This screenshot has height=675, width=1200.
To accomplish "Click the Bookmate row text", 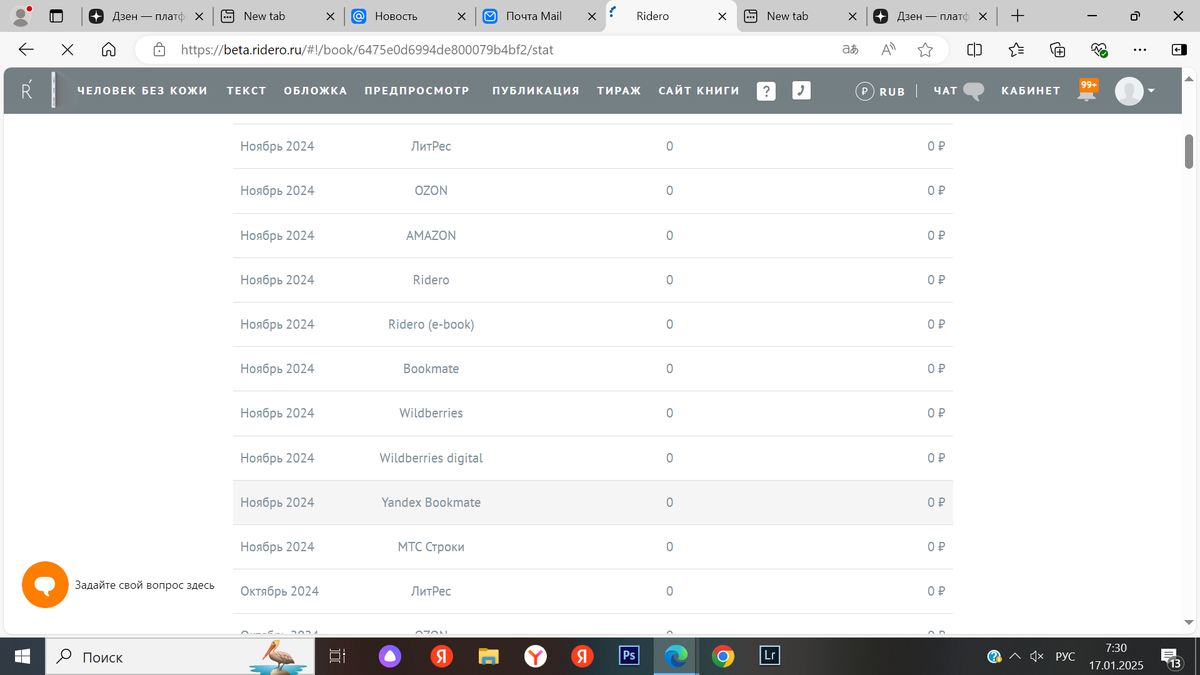I will pos(431,369).
